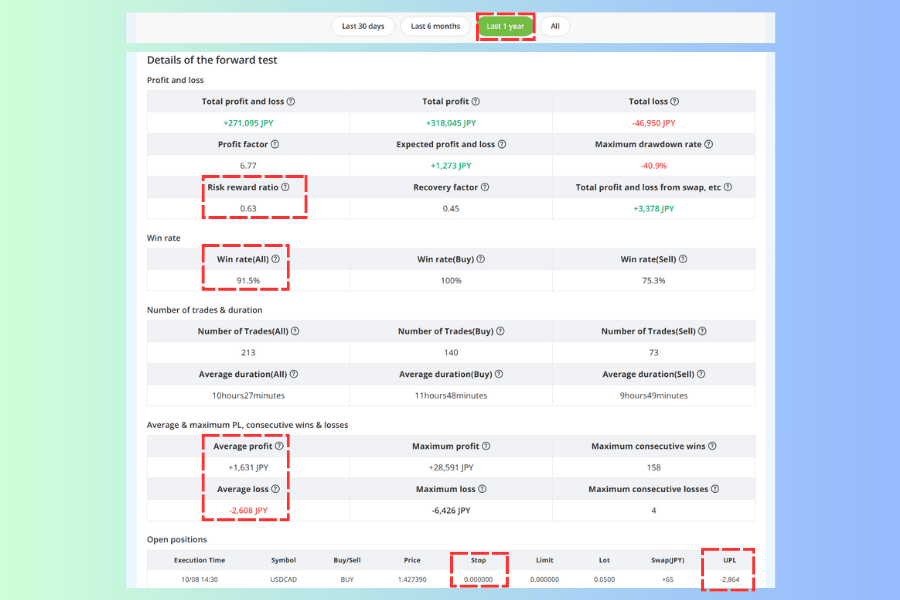The width and height of the screenshot is (900, 600).
Task: Click help icon beside Maximum loss
Action: 482,489
